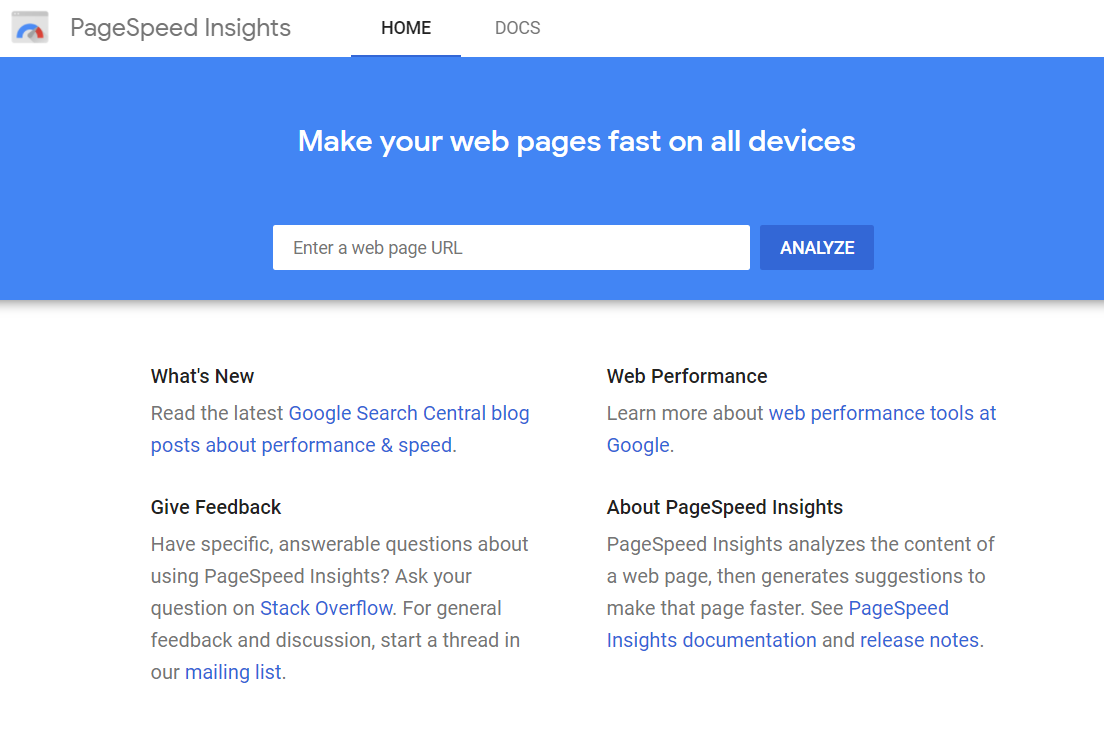Open the Google Search Central blog link
This screenshot has width=1104, height=747.
click(408, 412)
